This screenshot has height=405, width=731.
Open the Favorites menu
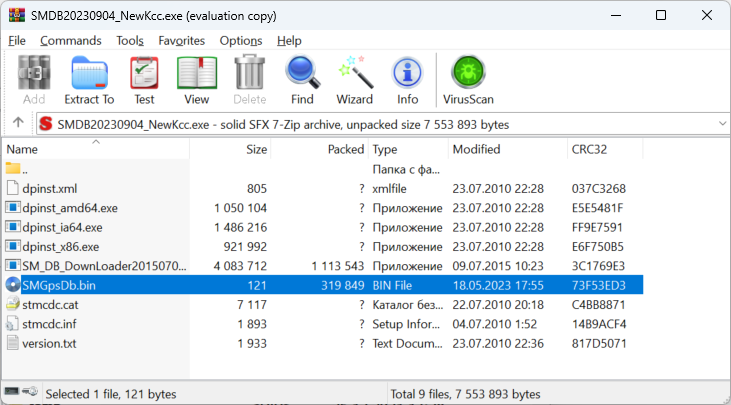click(181, 40)
